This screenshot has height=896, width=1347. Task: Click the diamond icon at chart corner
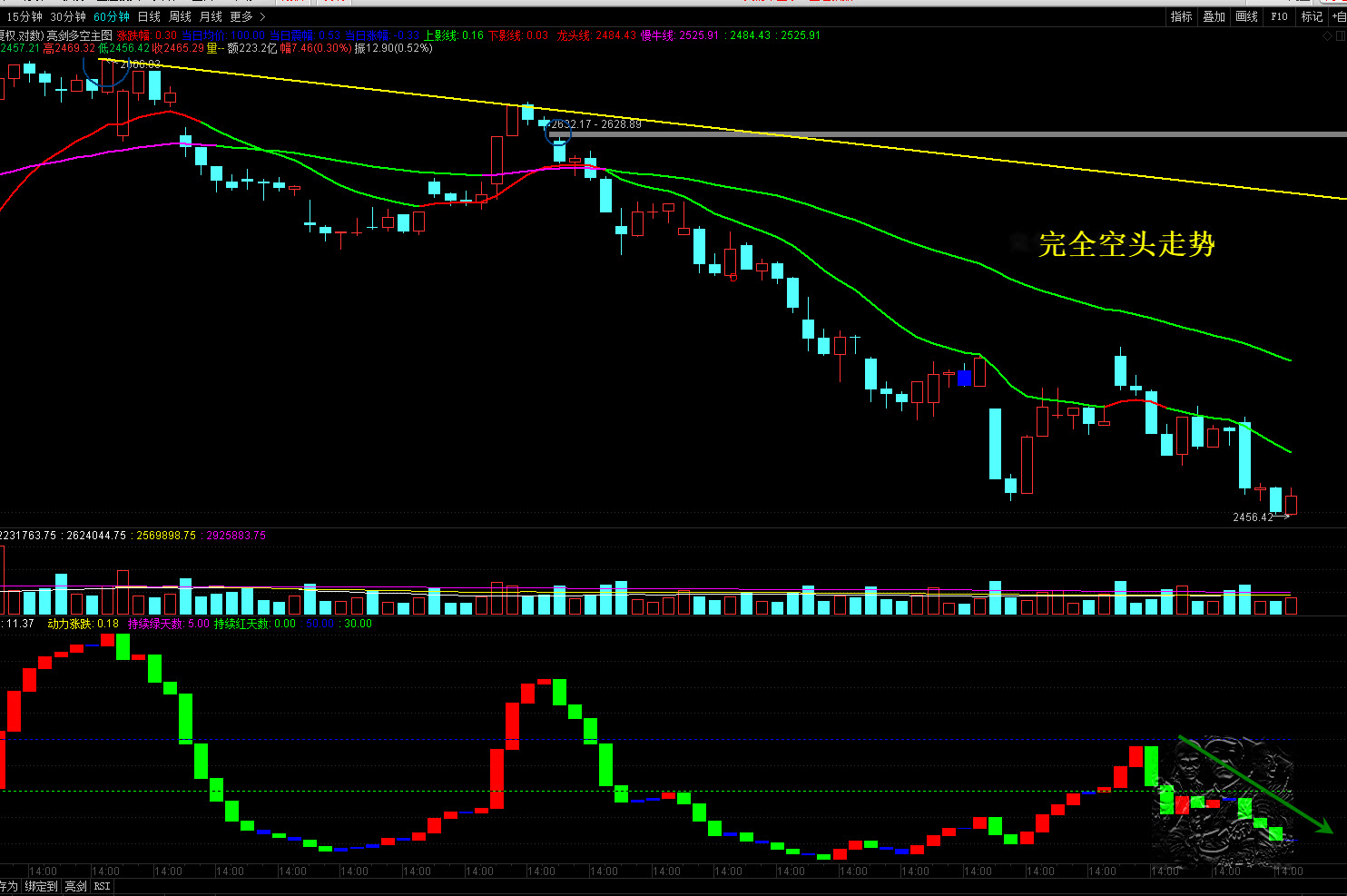click(1327, 36)
